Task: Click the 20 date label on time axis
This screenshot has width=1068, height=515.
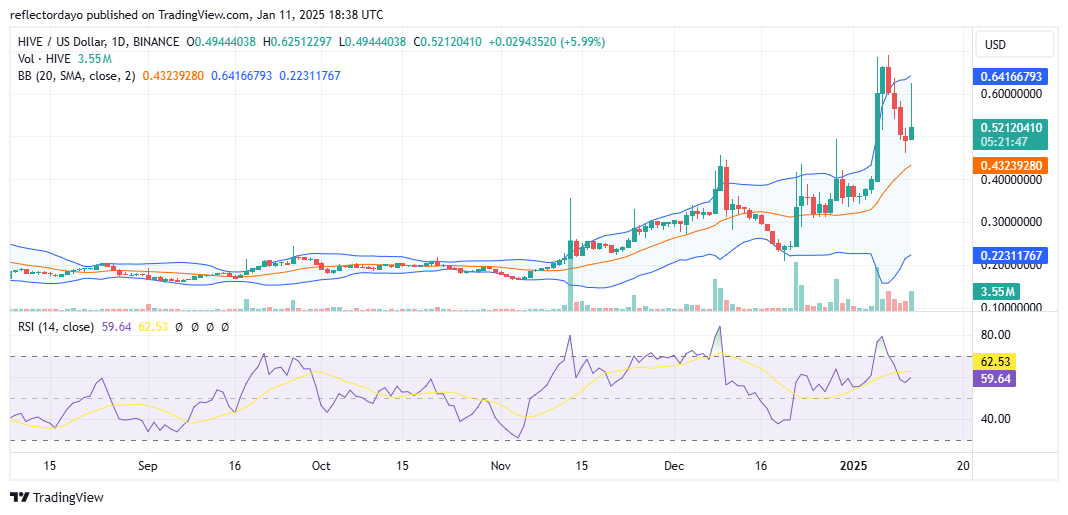Action: click(x=962, y=466)
